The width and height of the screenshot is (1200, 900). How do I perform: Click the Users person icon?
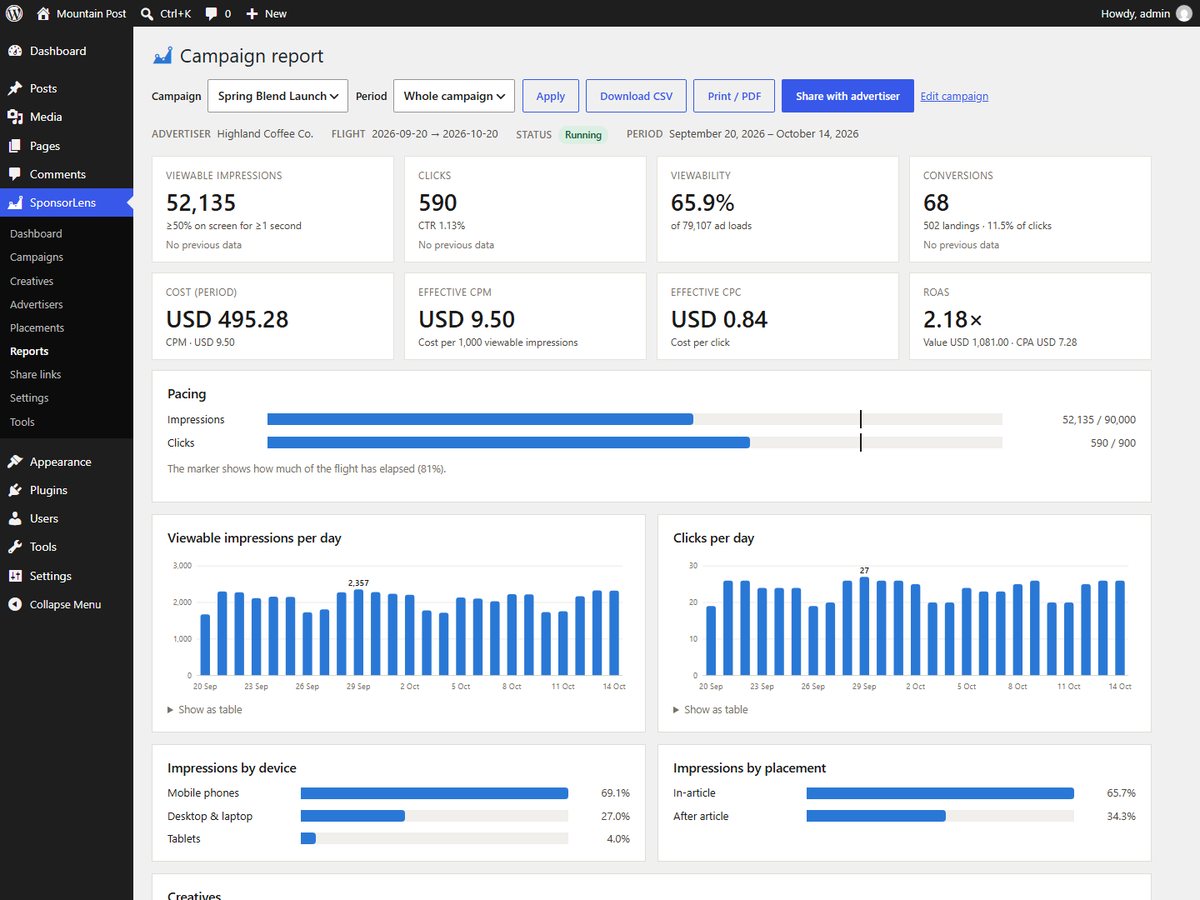point(15,519)
